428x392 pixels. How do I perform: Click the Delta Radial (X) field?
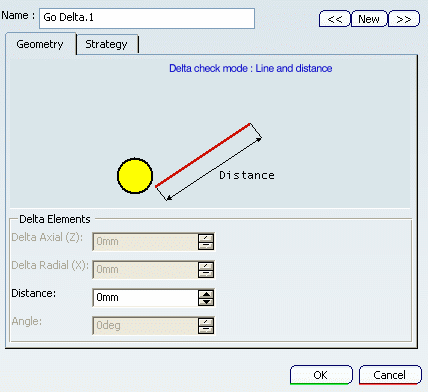(145, 269)
